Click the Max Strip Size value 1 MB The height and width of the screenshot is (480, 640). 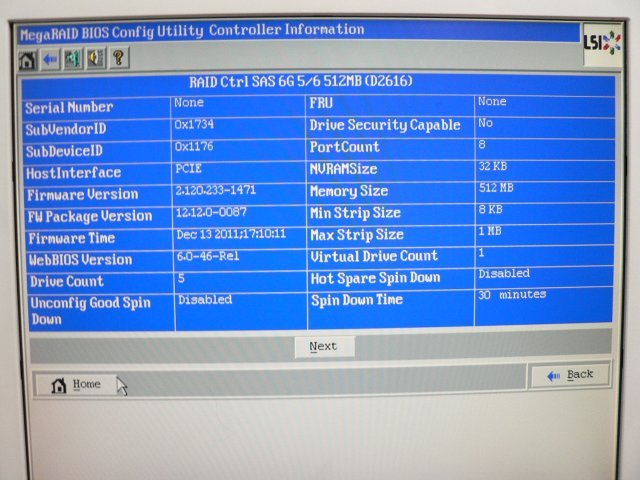coord(489,231)
